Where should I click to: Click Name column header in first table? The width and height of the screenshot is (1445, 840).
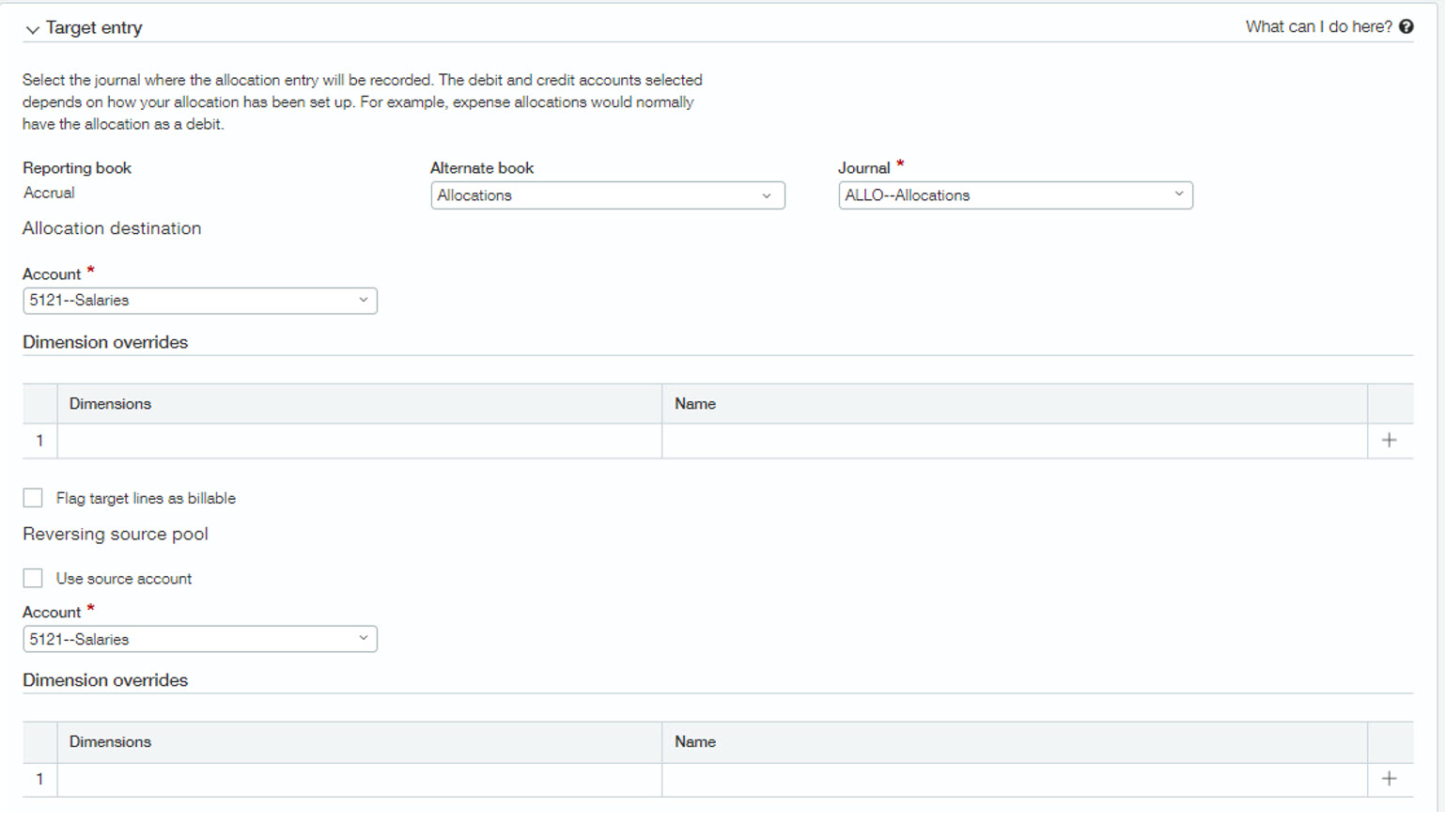(694, 404)
